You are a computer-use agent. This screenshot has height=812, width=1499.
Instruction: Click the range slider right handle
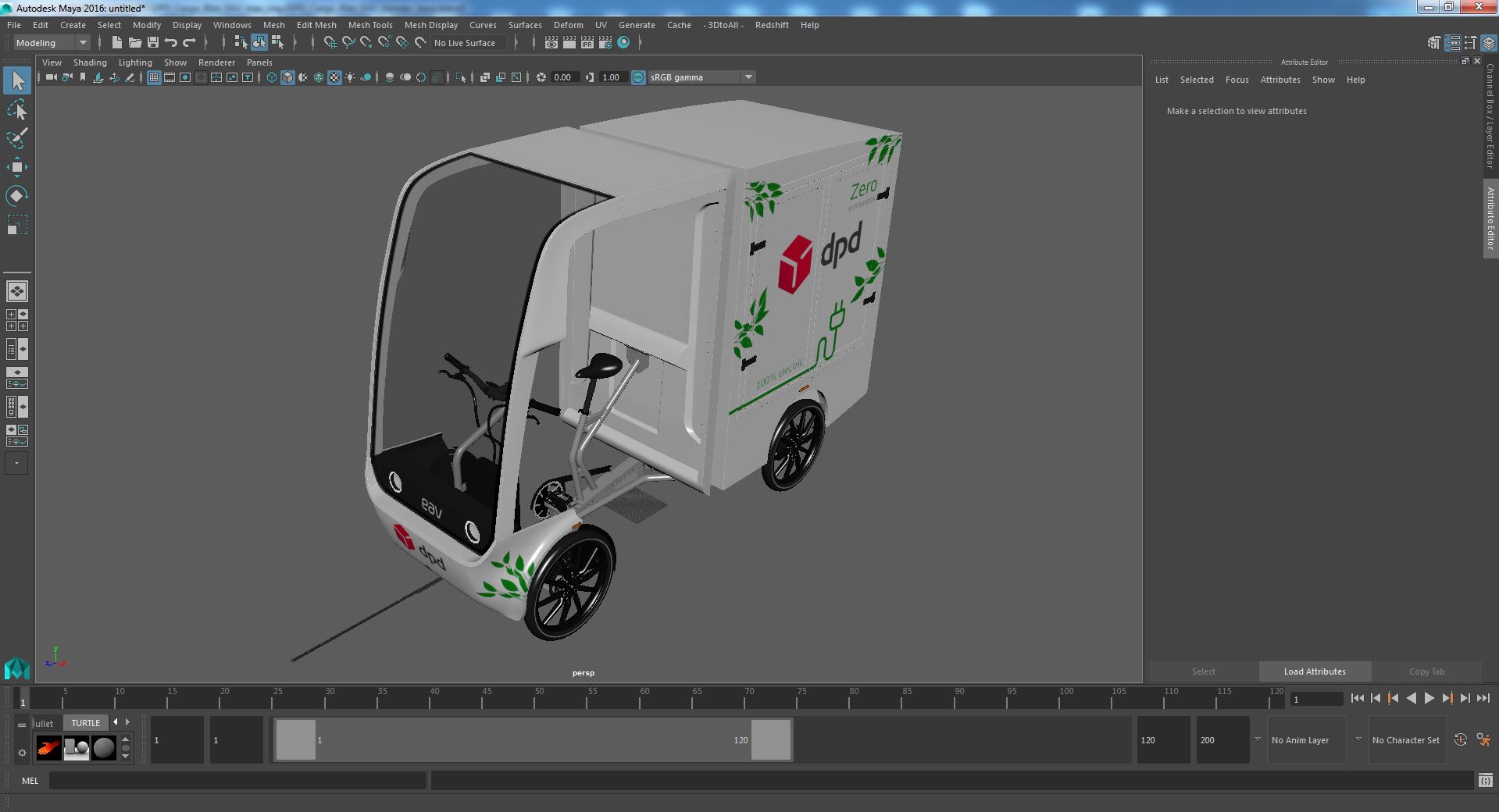(771, 740)
